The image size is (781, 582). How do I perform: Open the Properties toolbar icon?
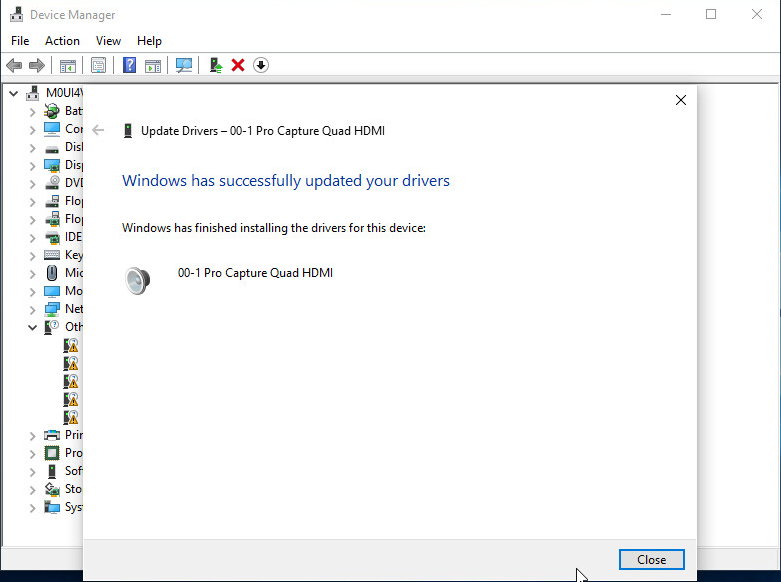point(99,65)
